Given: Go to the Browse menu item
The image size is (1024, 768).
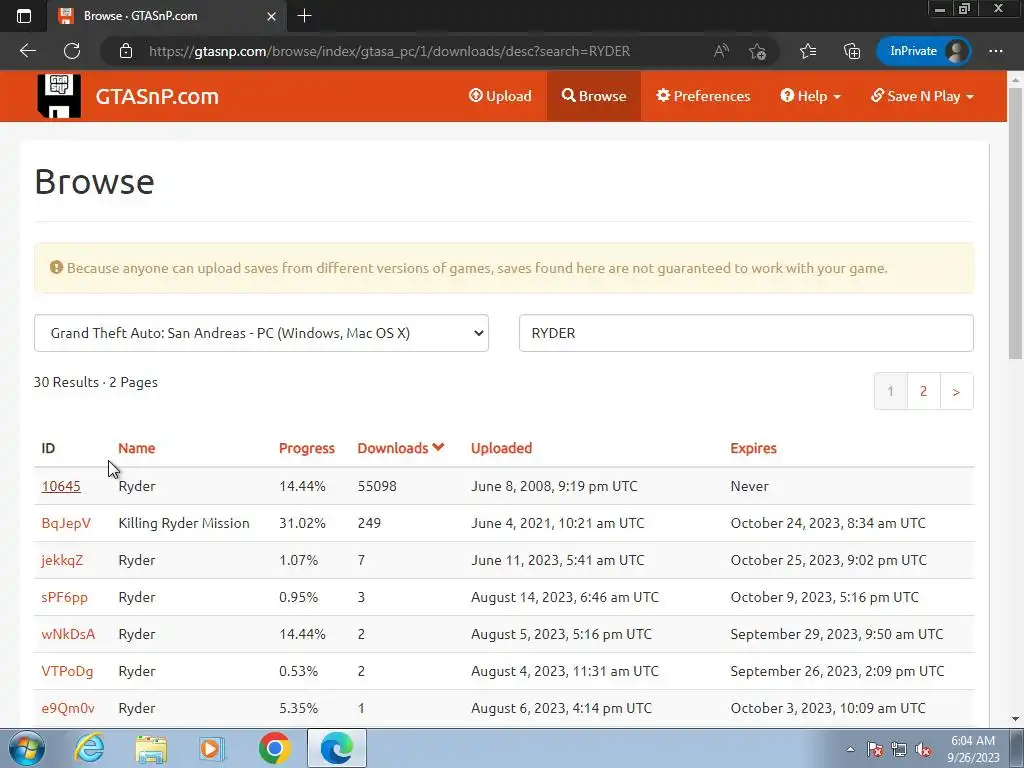Looking at the screenshot, I should click(x=594, y=96).
